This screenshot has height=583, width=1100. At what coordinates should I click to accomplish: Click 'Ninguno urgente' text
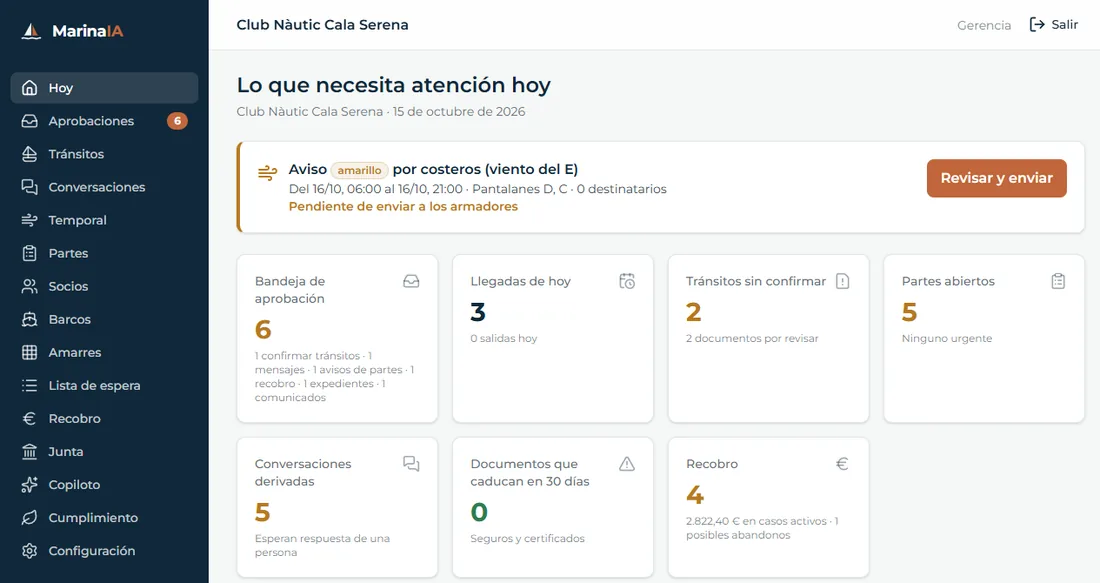click(947, 338)
